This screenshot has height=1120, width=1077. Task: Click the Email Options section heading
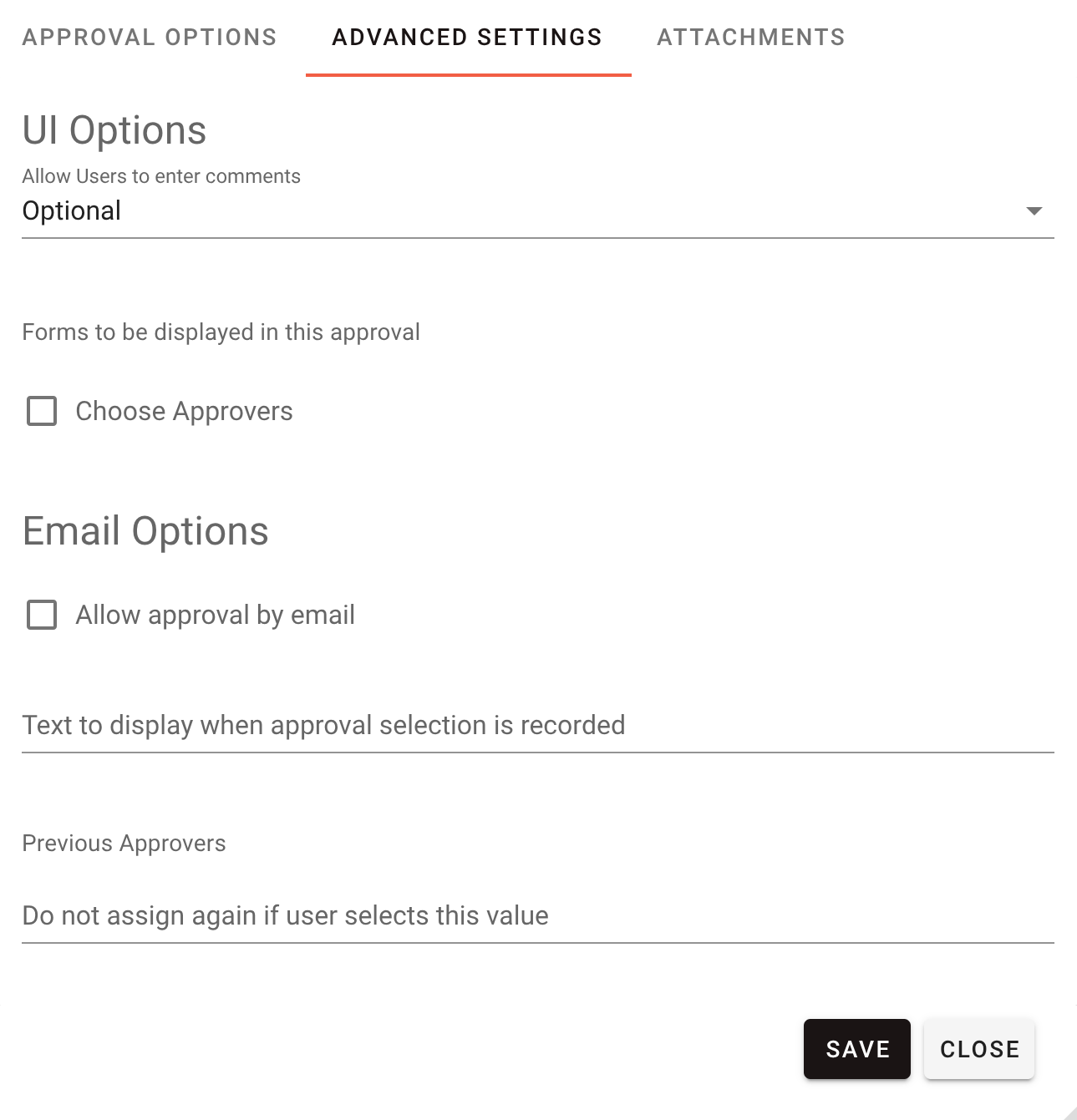tap(145, 531)
